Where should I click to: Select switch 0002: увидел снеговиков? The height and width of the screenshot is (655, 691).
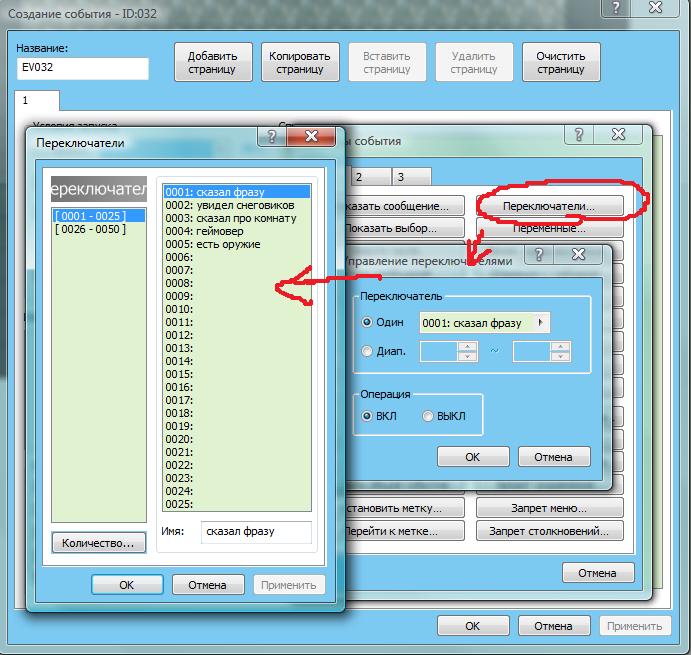point(230,205)
